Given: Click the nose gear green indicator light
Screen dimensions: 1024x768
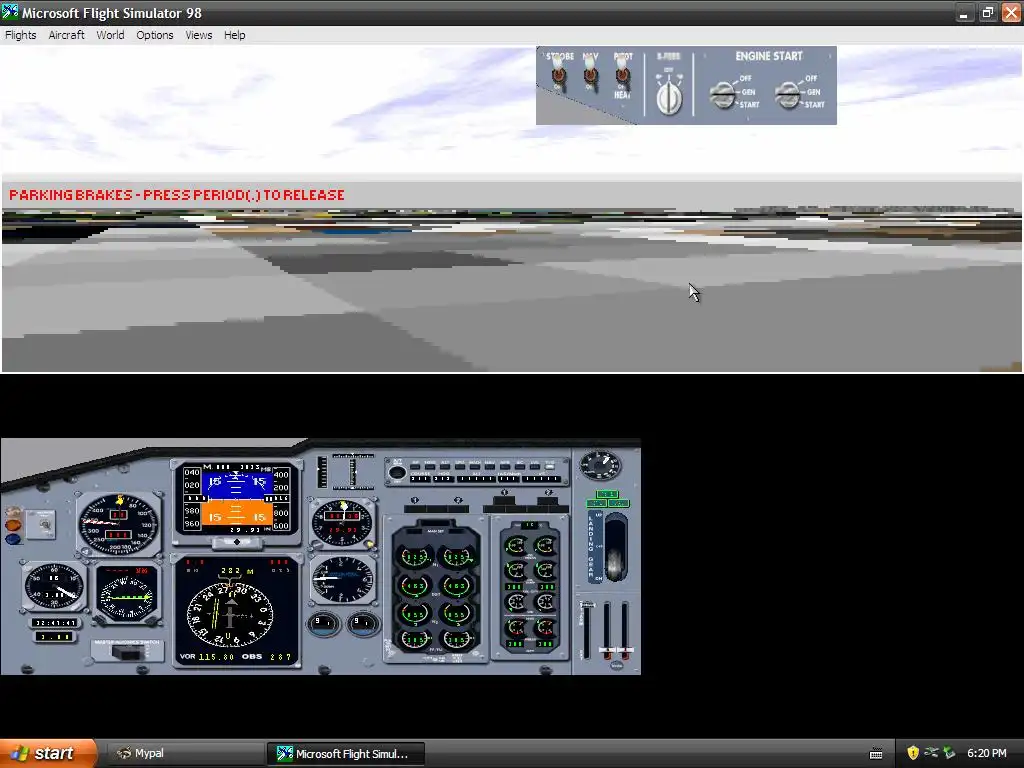Looking at the screenshot, I should pyautogui.click(x=607, y=494).
